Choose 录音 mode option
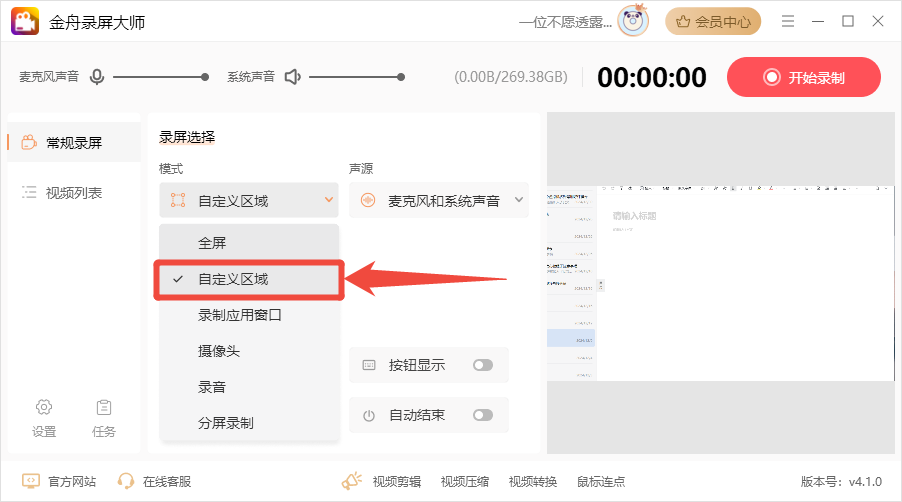 click(x=249, y=387)
